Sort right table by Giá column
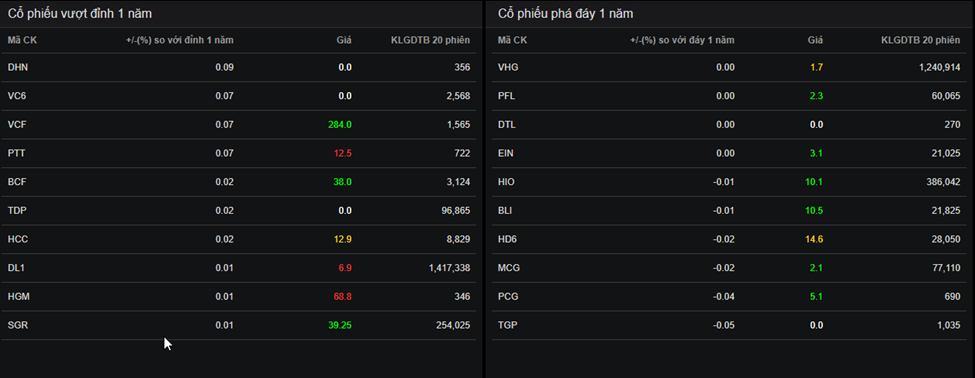Image resolution: width=975 pixels, height=378 pixels. pos(815,40)
